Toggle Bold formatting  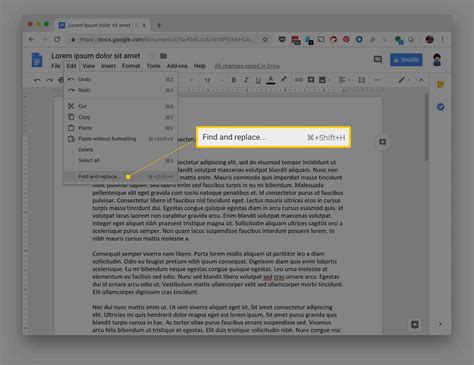234,80
